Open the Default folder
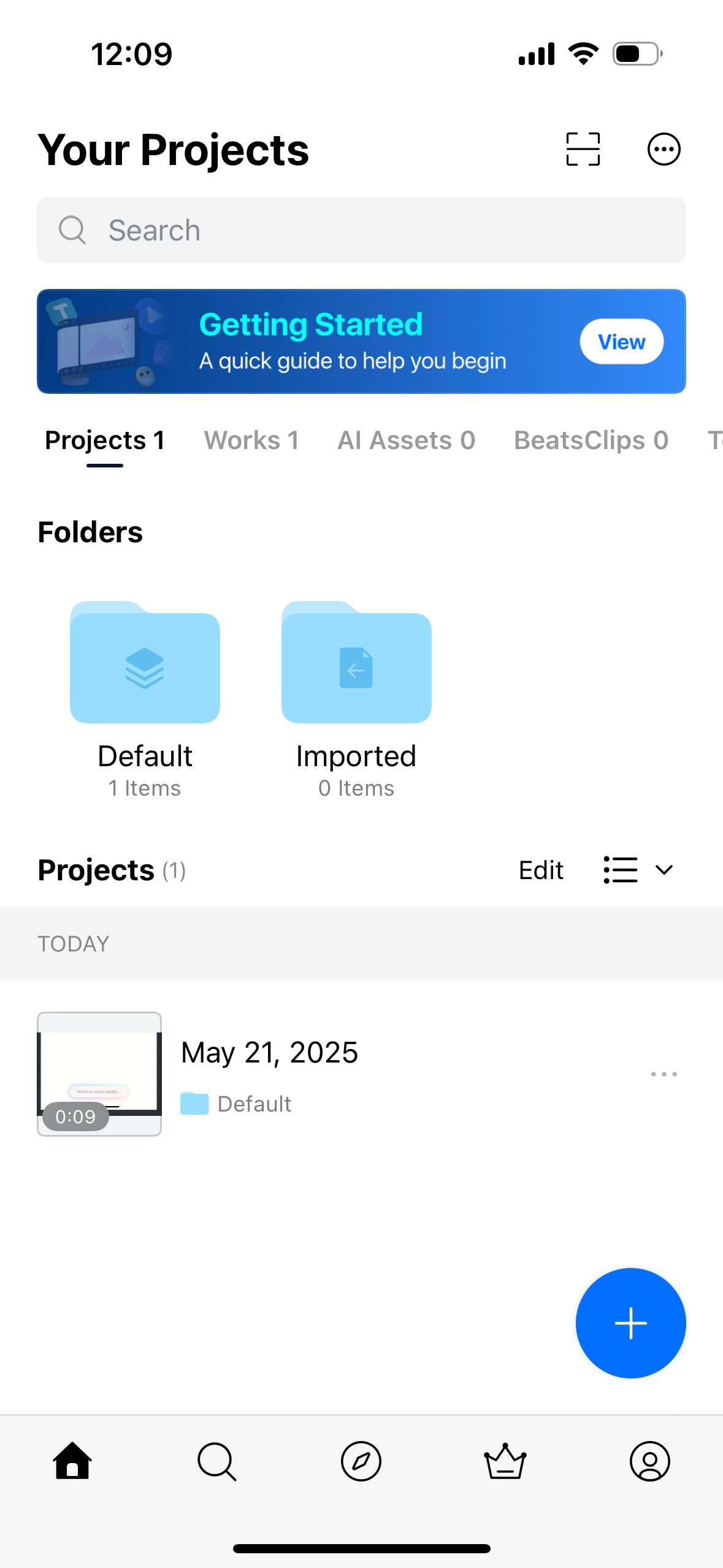723x1568 pixels. 145,663
